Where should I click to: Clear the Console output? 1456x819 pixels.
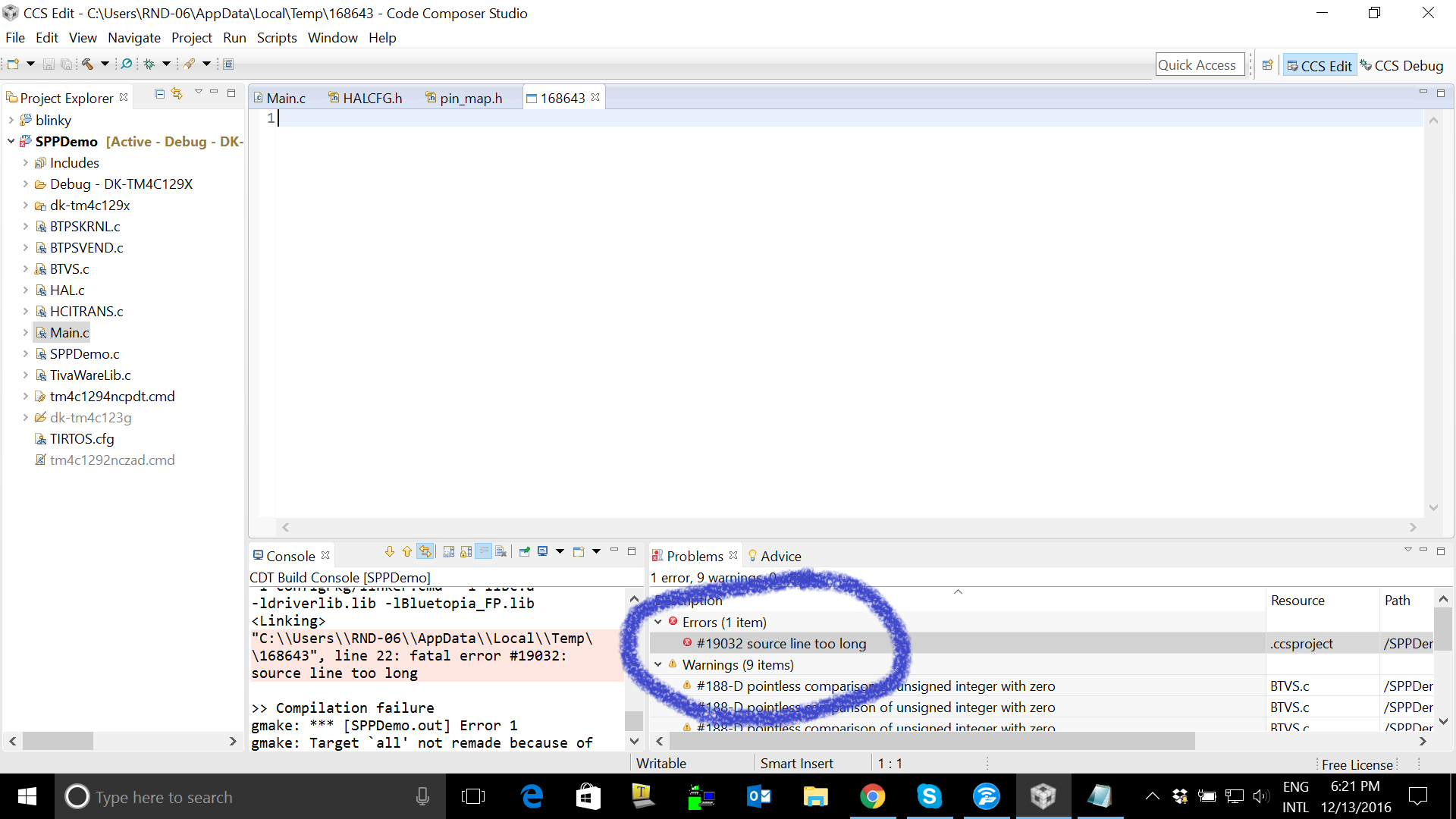click(500, 551)
